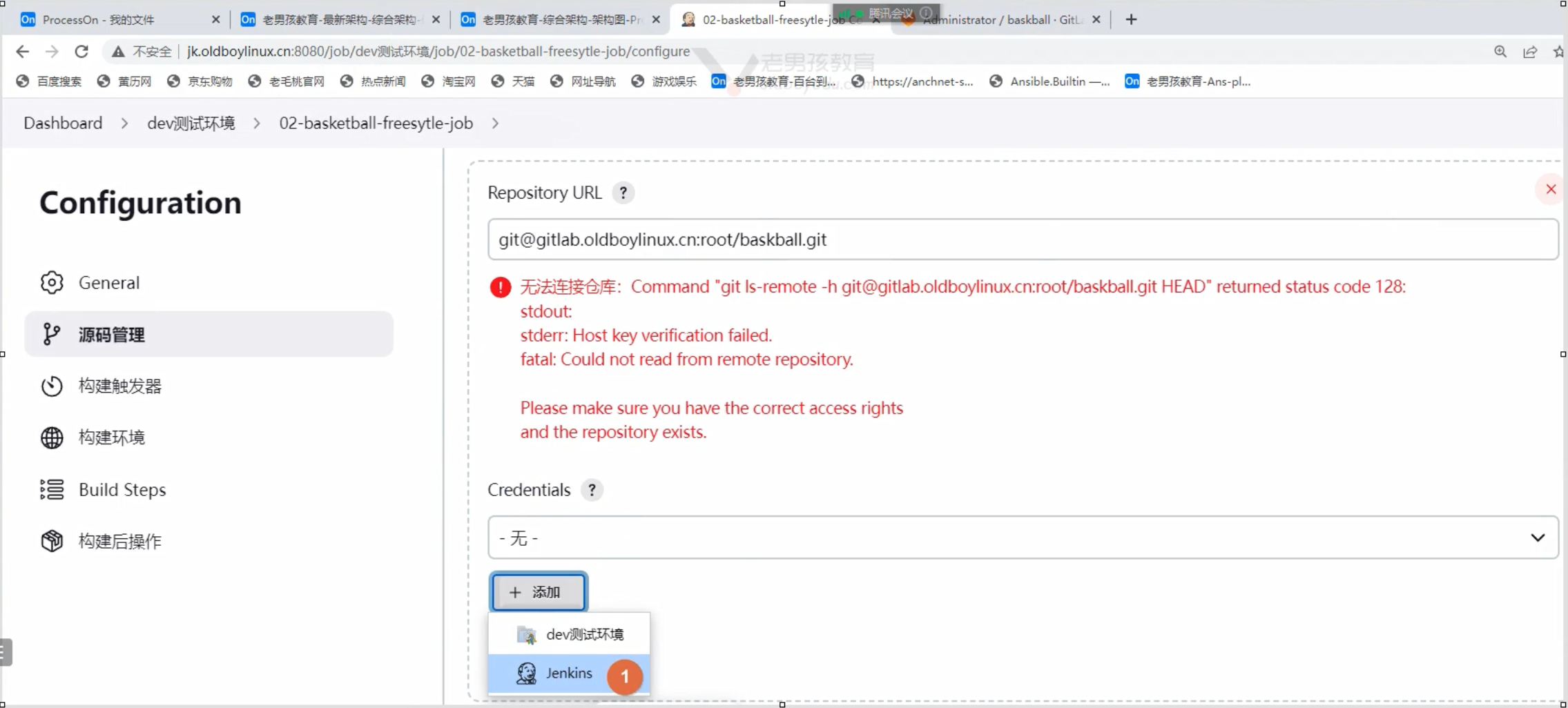Image resolution: width=1568 pixels, height=708 pixels.
Task: Click the Build Steps list icon
Action: pyautogui.click(x=52, y=489)
